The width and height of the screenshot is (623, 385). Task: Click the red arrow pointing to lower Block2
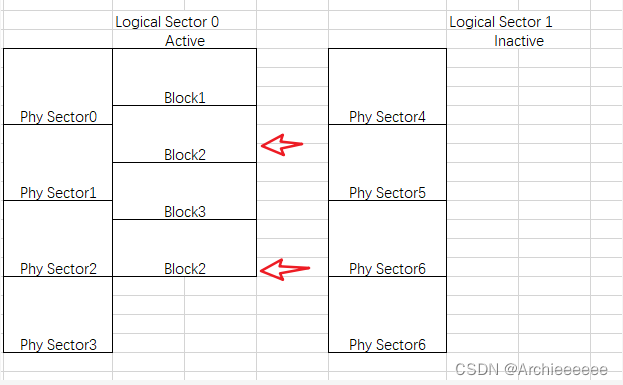[284, 269]
